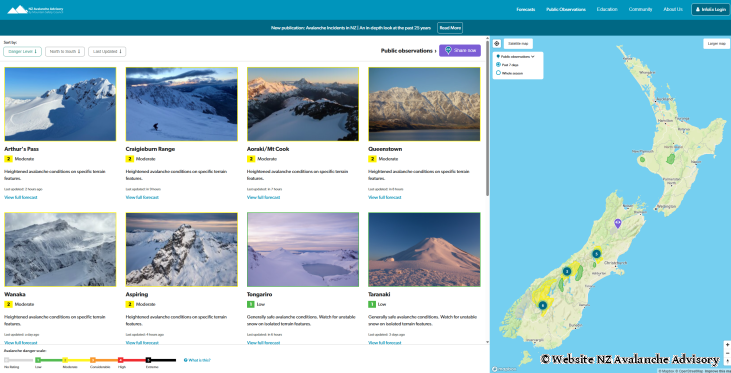Click Read More on the publication banner
Viewport: 731px width, 373px height.
tap(450, 28)
